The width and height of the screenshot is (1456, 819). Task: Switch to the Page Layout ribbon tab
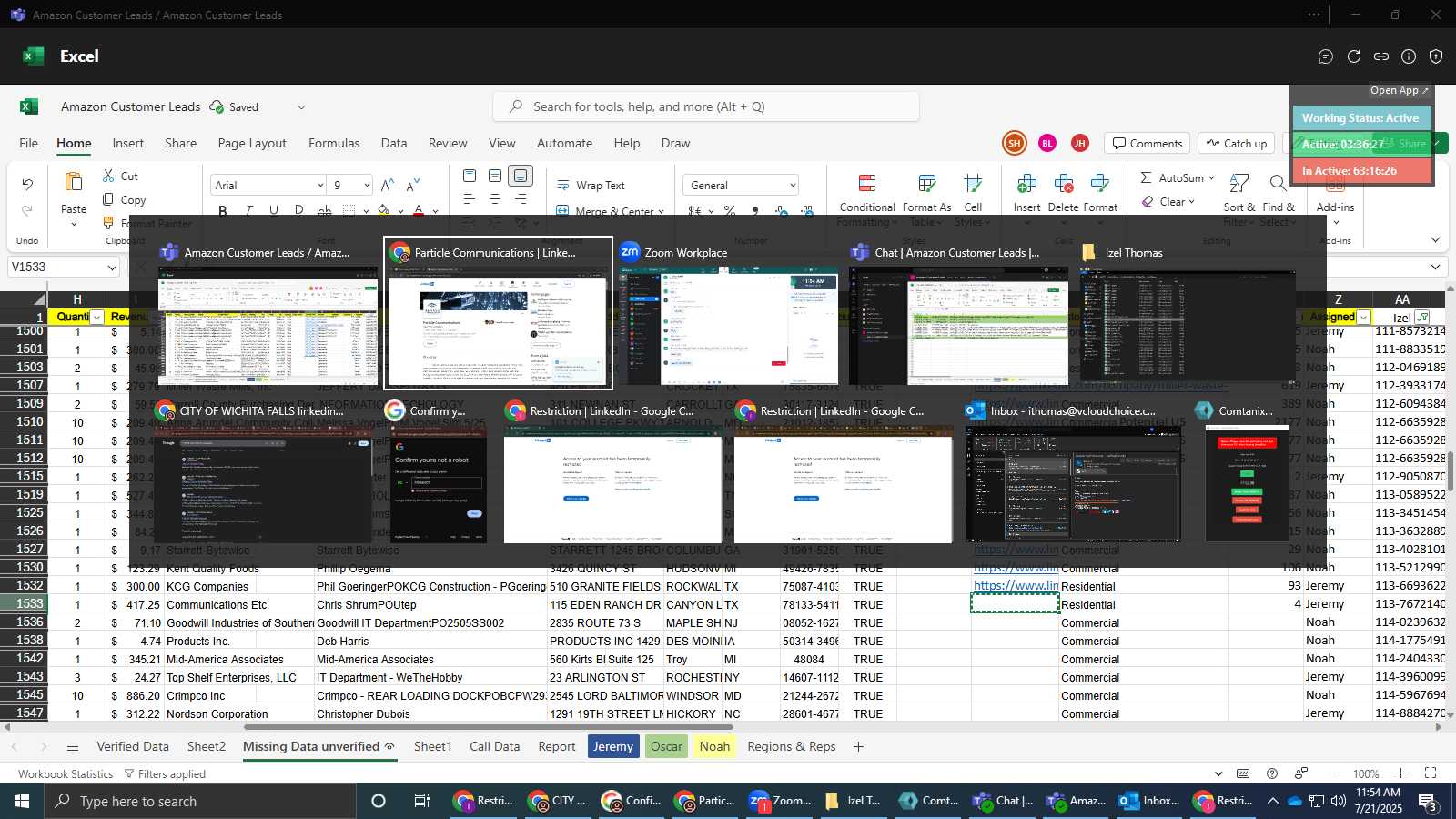[x=252, y=143]
